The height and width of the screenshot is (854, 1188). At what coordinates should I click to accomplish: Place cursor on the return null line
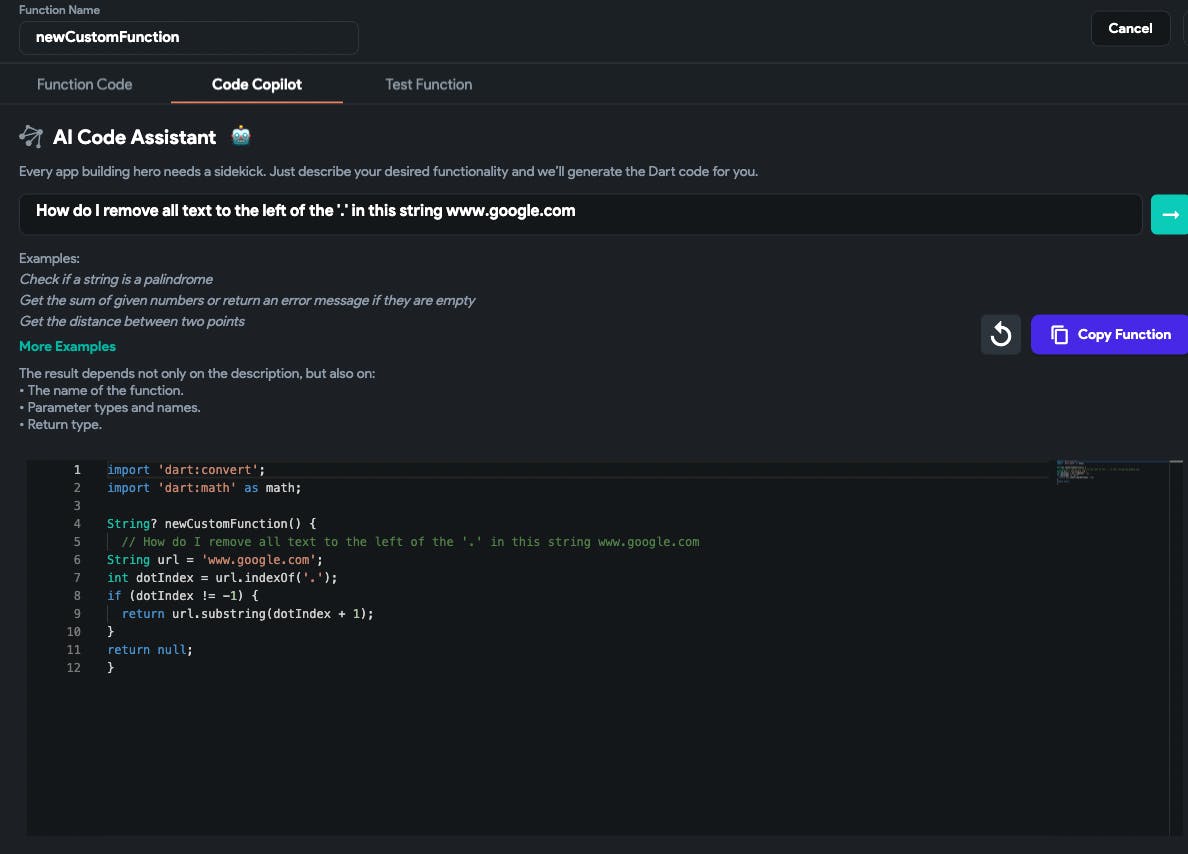[x=149, y=650]
